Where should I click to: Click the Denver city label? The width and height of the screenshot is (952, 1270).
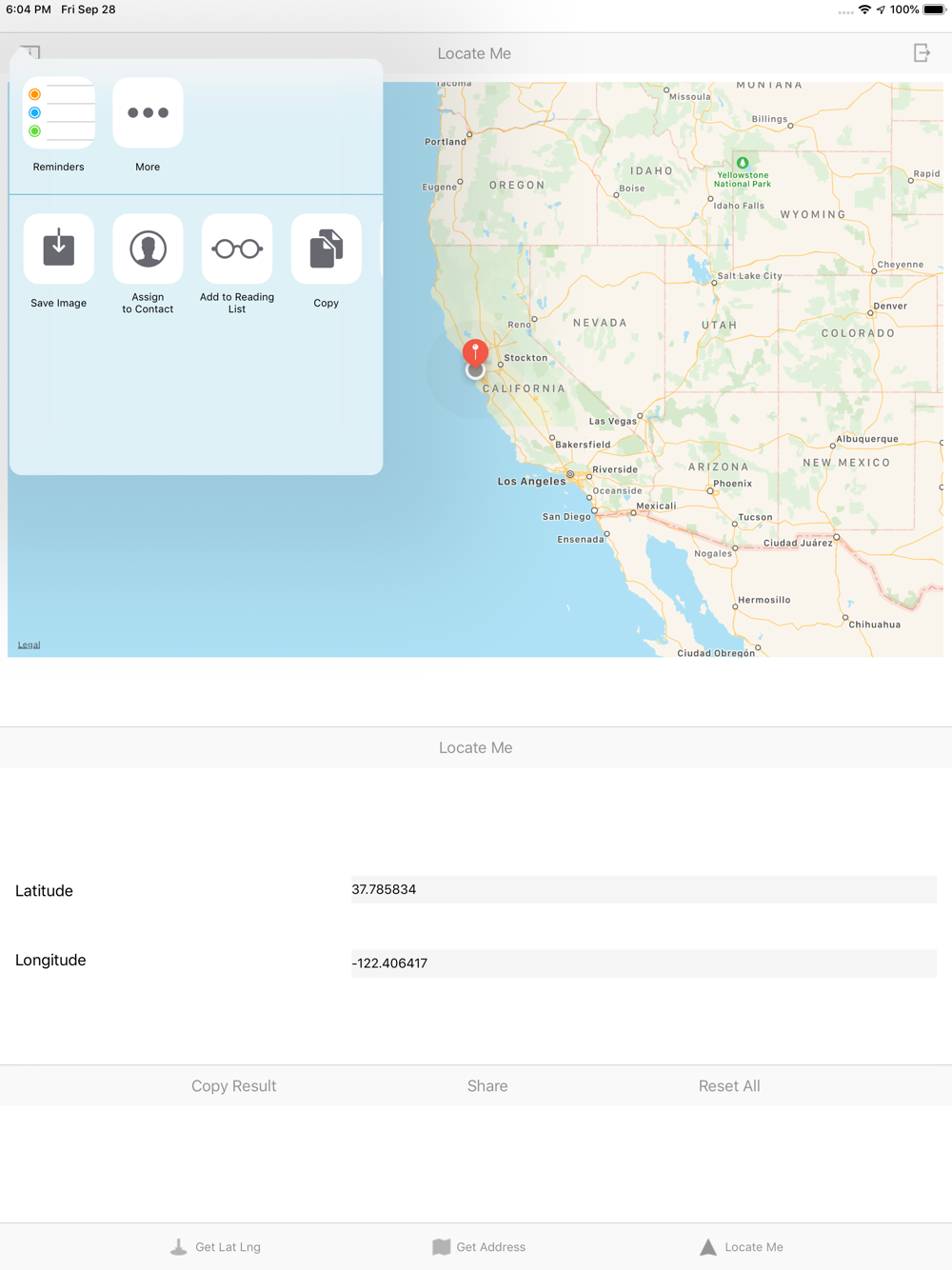point(890,307)
